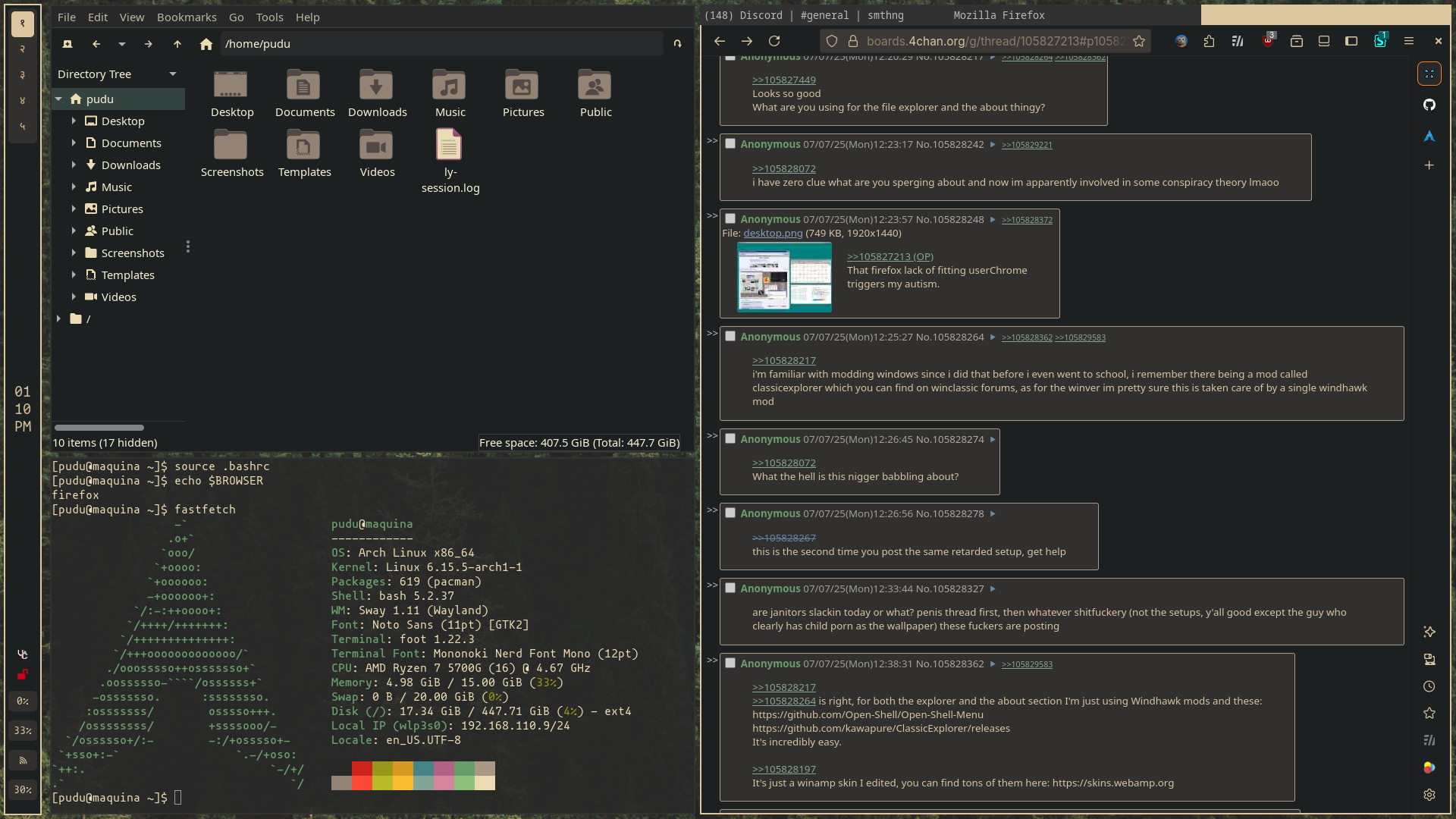Open the history clock icon in Firefox sidebar

[1429, 686]
